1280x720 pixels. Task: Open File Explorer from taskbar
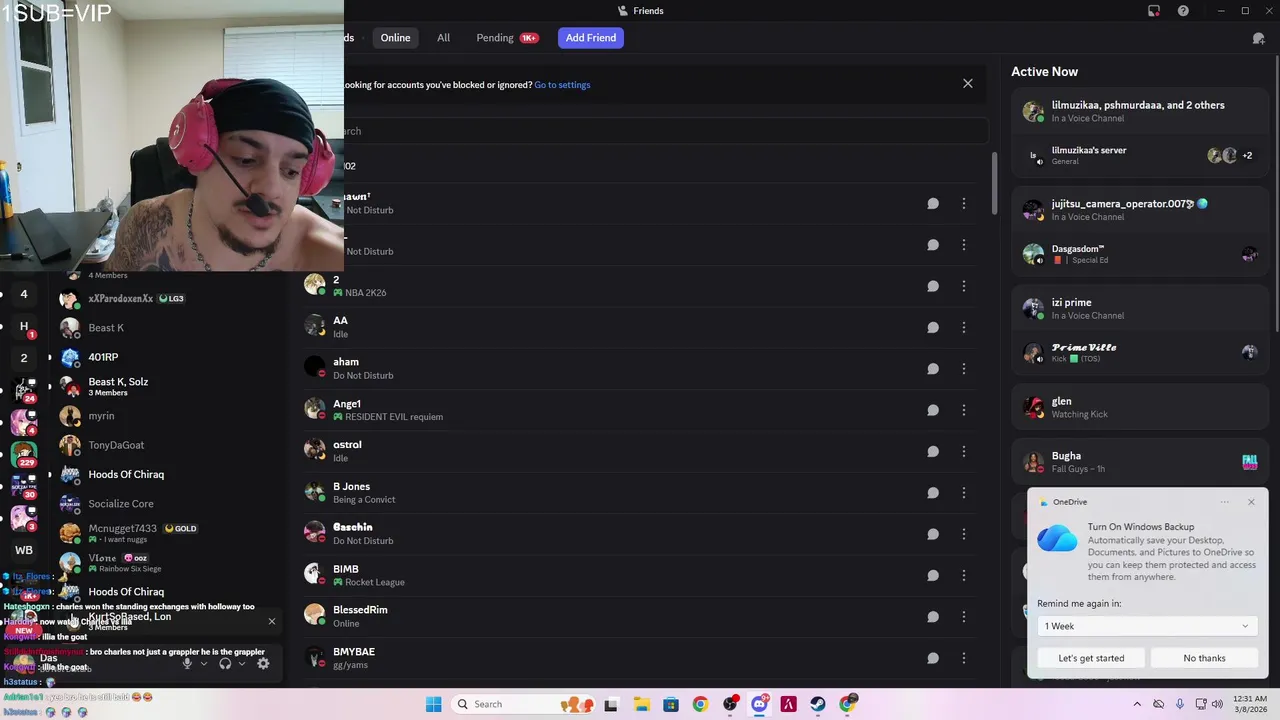(x=641, y=704)
